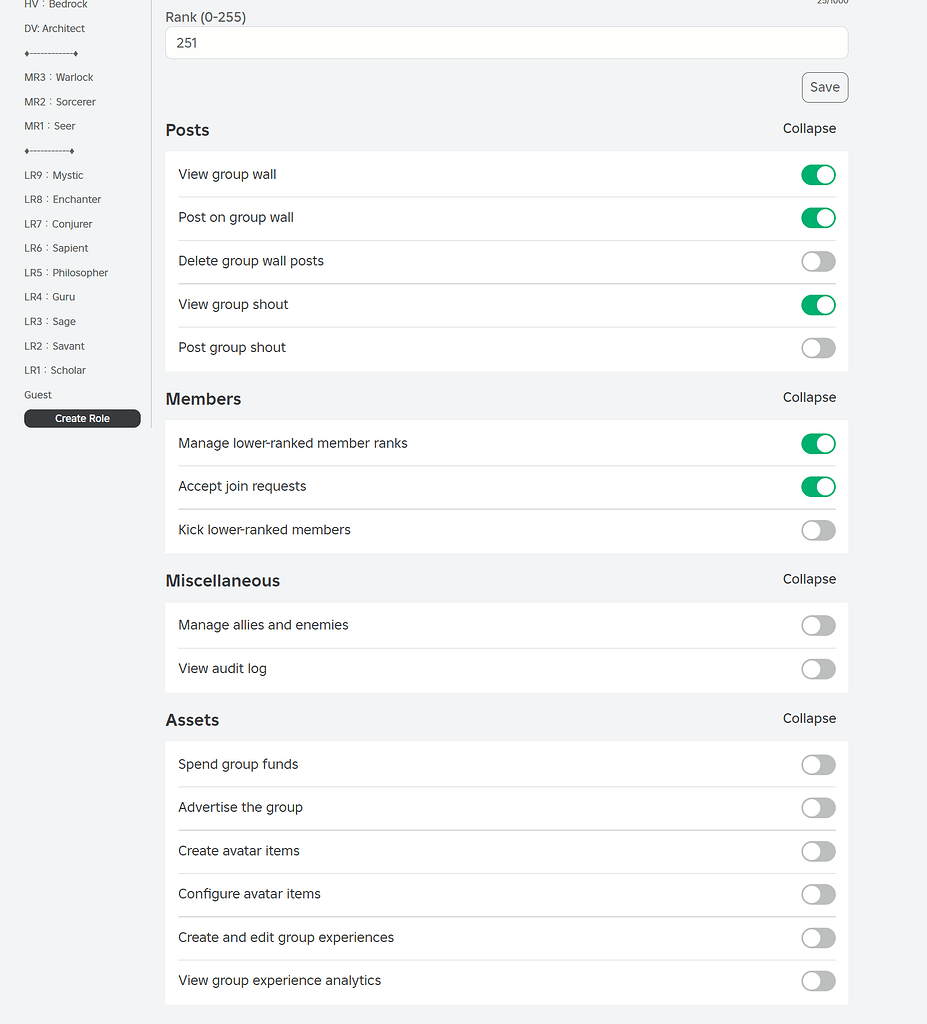Enable the Advertise the group permission

[x=818, y=808]
